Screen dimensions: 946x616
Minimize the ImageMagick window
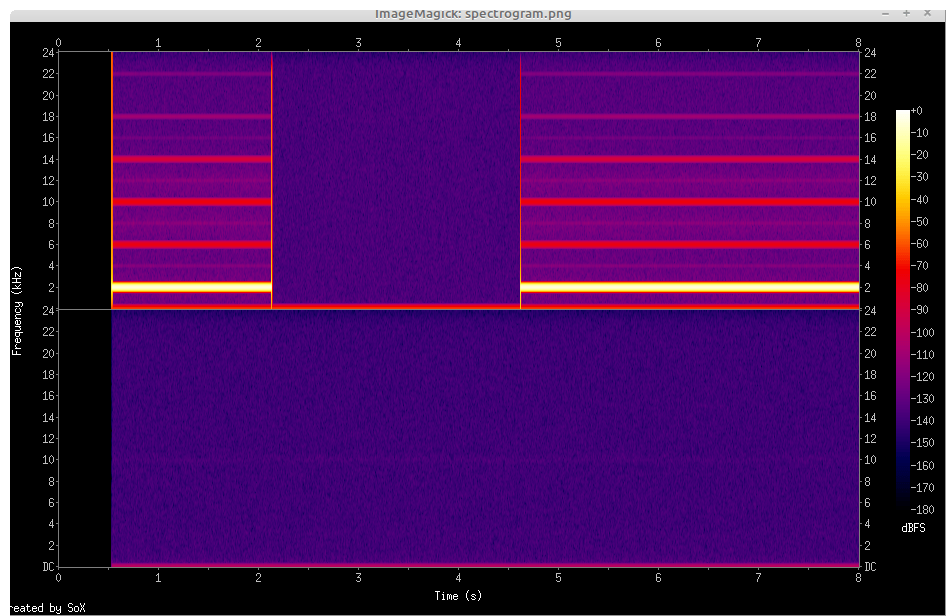click(886, 13)
